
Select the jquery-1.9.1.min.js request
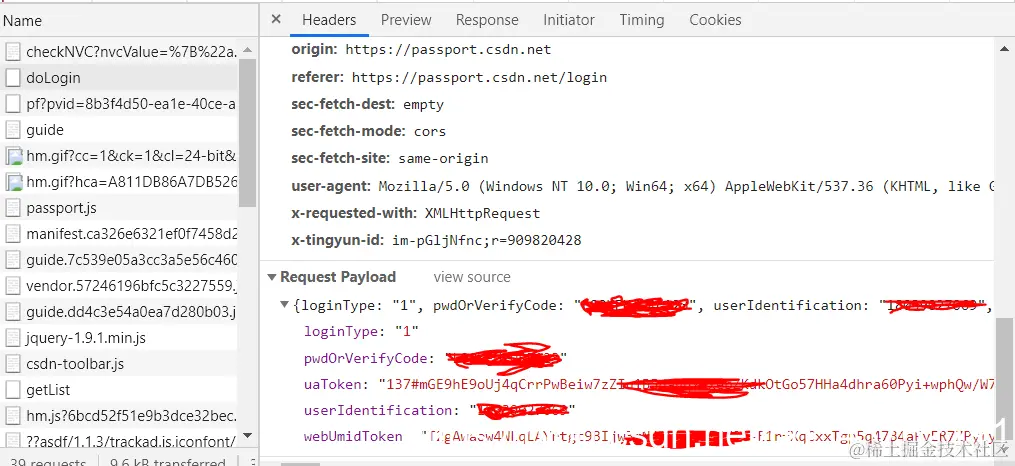tap(120, 338)
